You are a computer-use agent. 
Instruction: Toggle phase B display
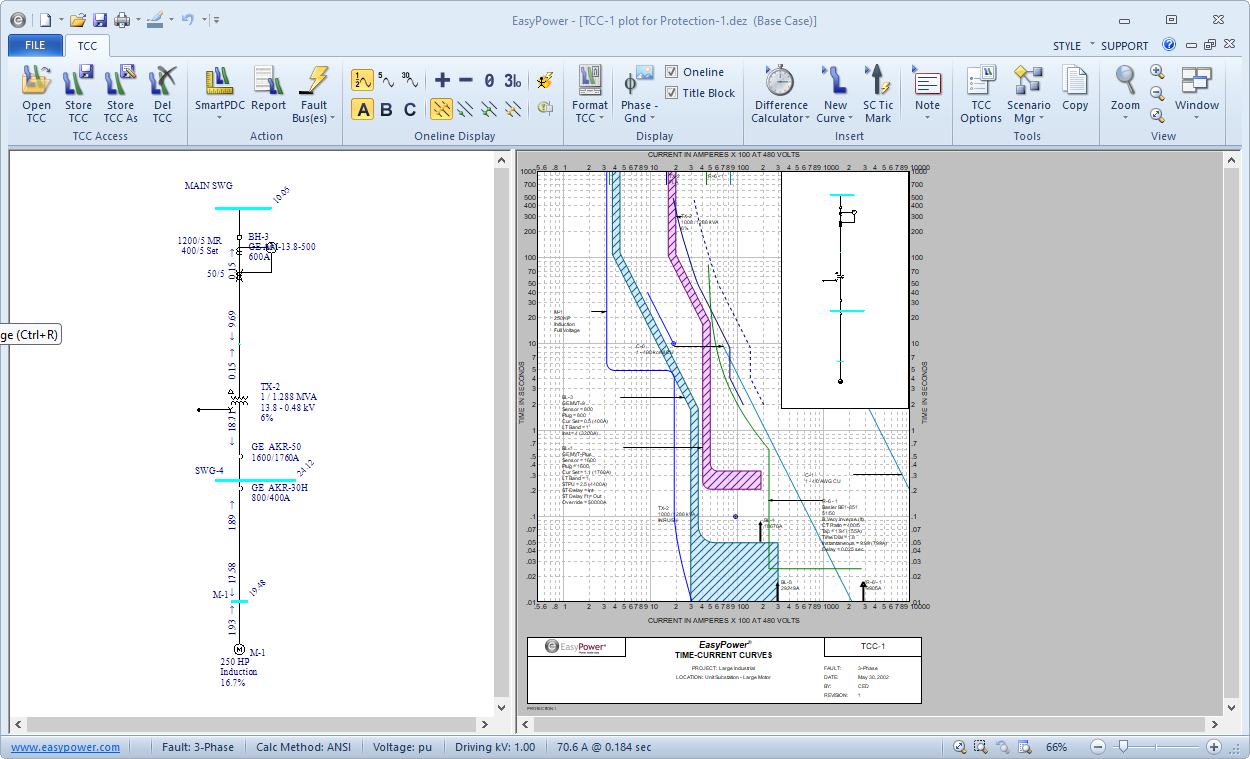pyautogui.click(x=386, y=109)
